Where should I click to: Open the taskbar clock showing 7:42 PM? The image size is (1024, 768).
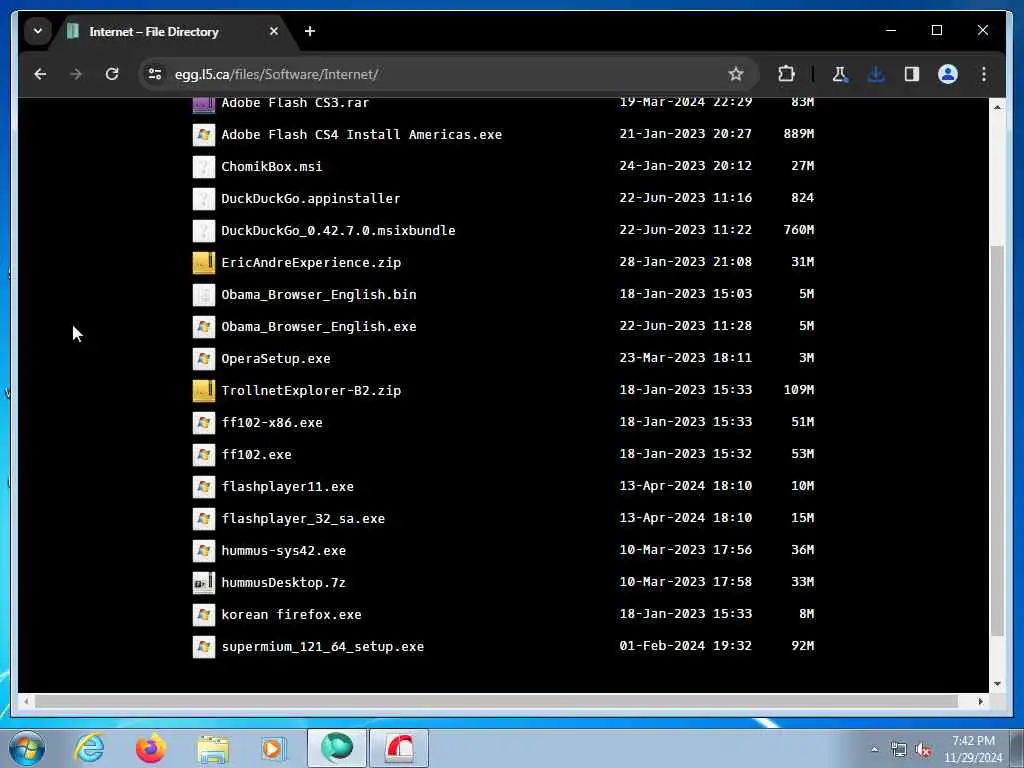973,749
